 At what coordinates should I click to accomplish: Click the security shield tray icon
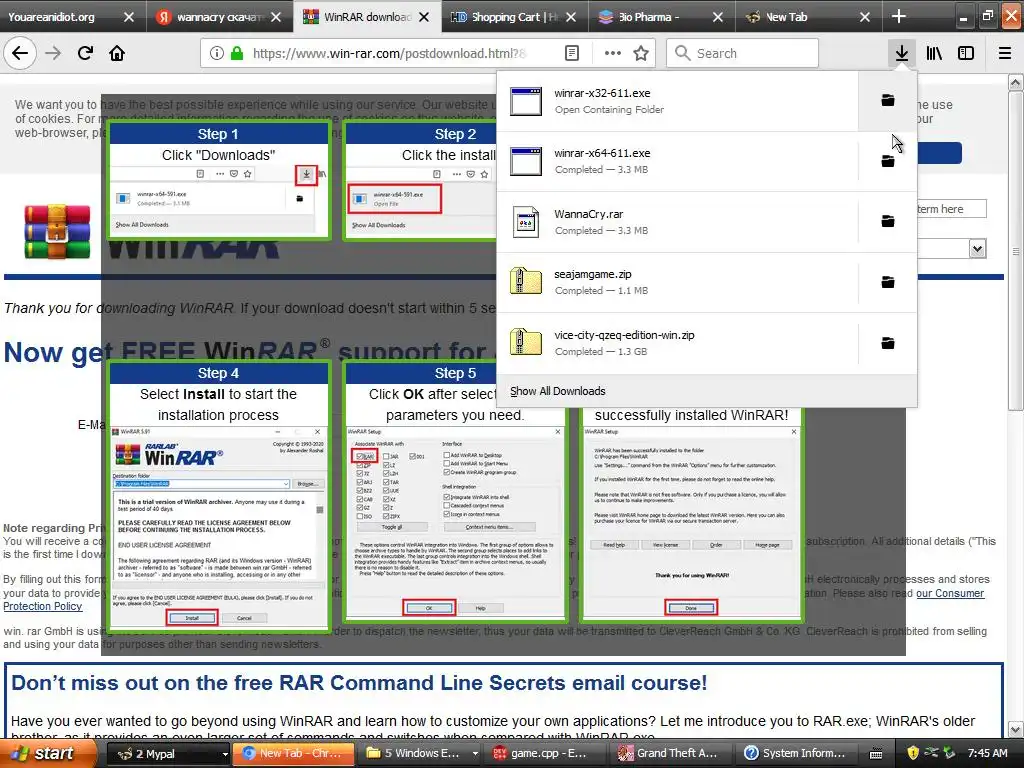click(913, 753)
